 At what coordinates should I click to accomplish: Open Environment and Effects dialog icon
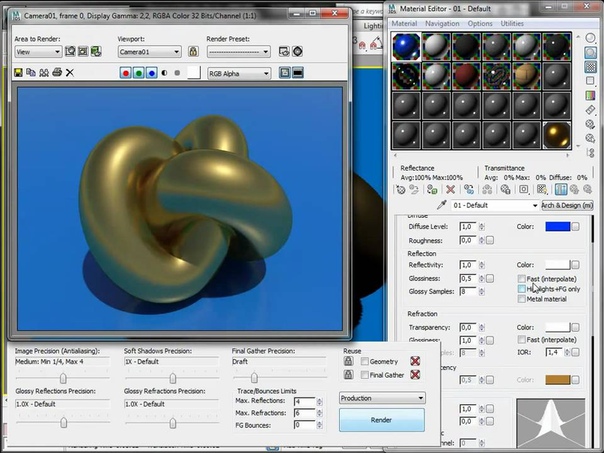point(297,52)
